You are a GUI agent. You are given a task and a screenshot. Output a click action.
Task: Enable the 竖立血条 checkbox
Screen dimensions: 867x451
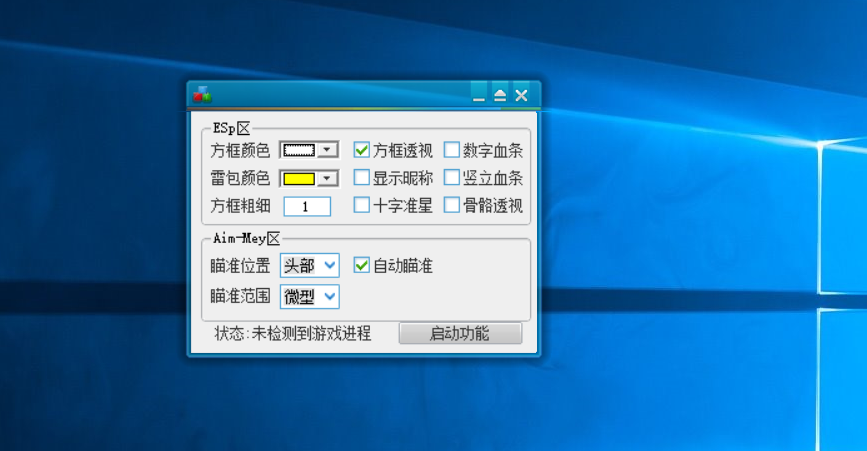pyautogui.click(x=452, y=177)
